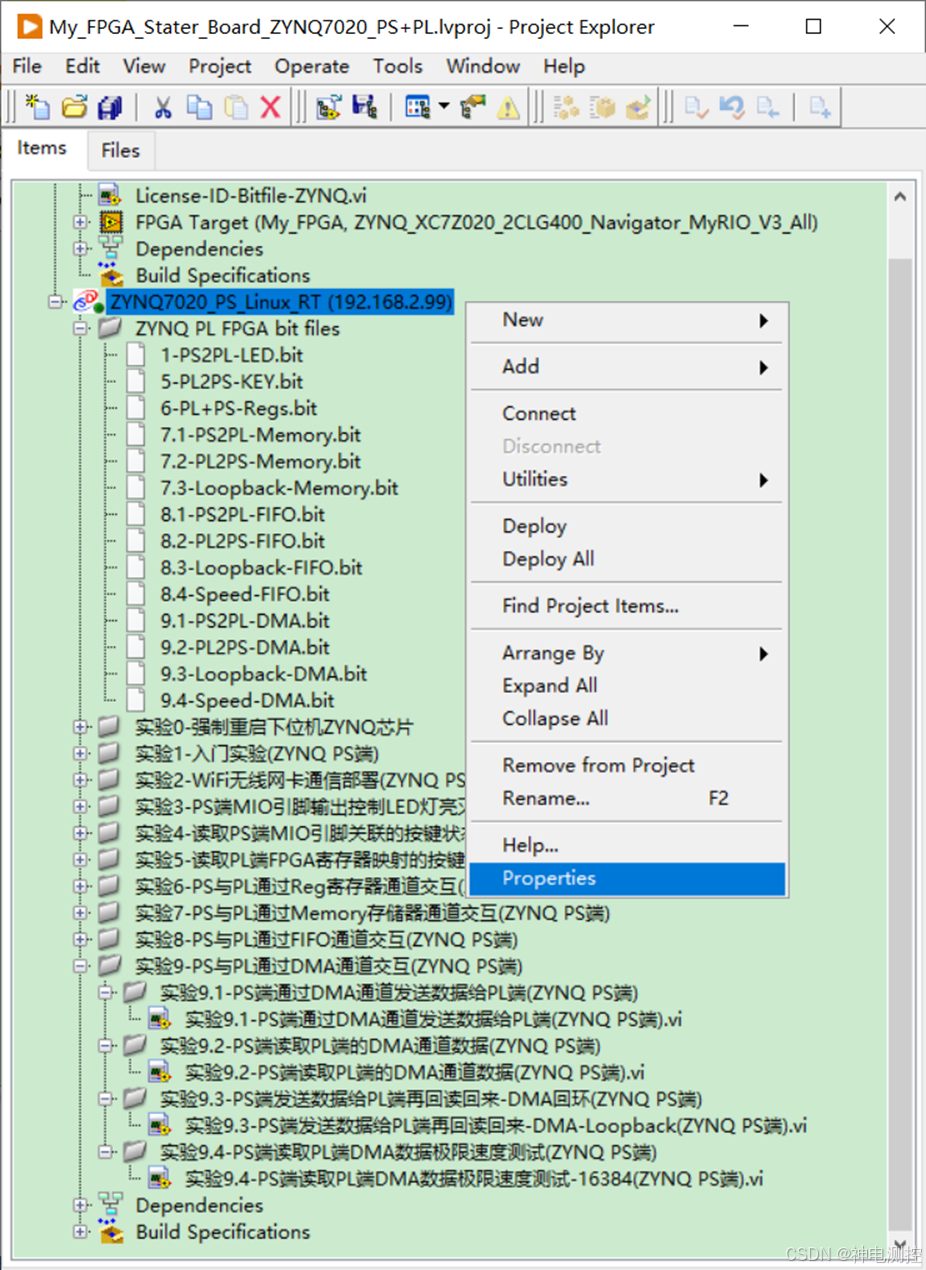Select 5-PL2PS-KEY.bit in the tree
The width and height of the screenshot is (926, 1270).
coord(231,381)
